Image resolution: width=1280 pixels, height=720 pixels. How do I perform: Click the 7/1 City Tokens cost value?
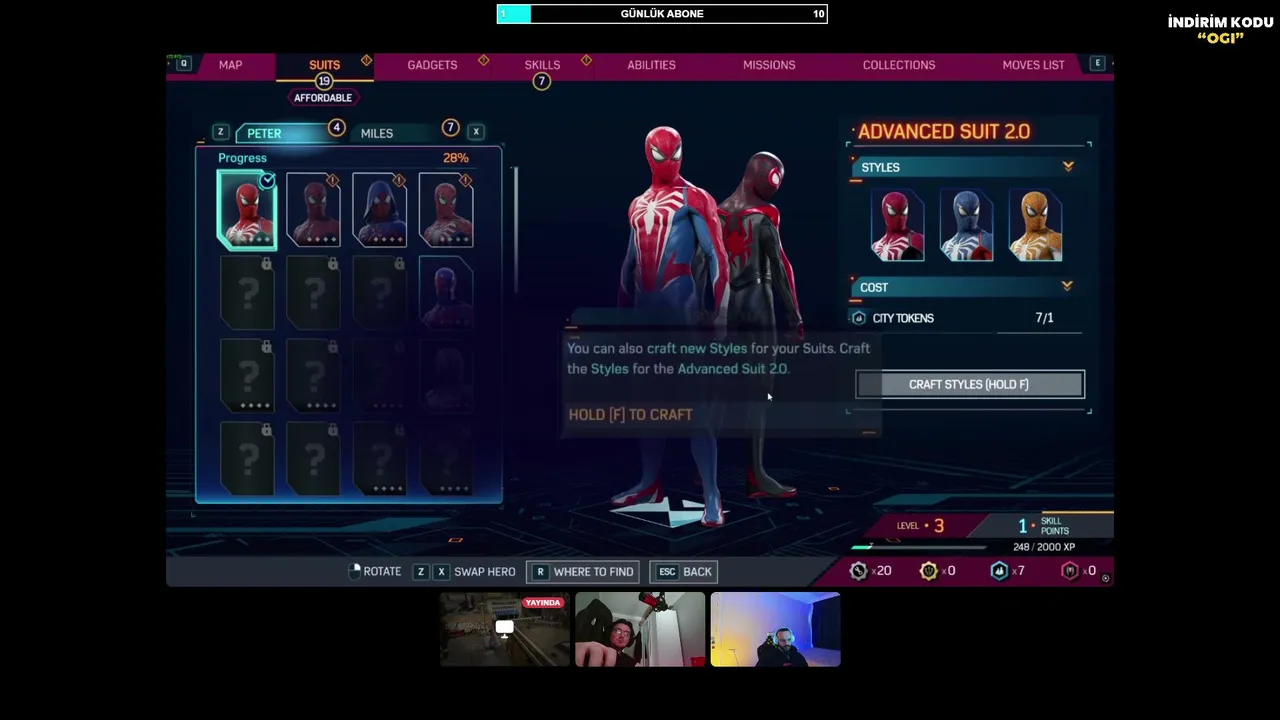coord(1044,318)
